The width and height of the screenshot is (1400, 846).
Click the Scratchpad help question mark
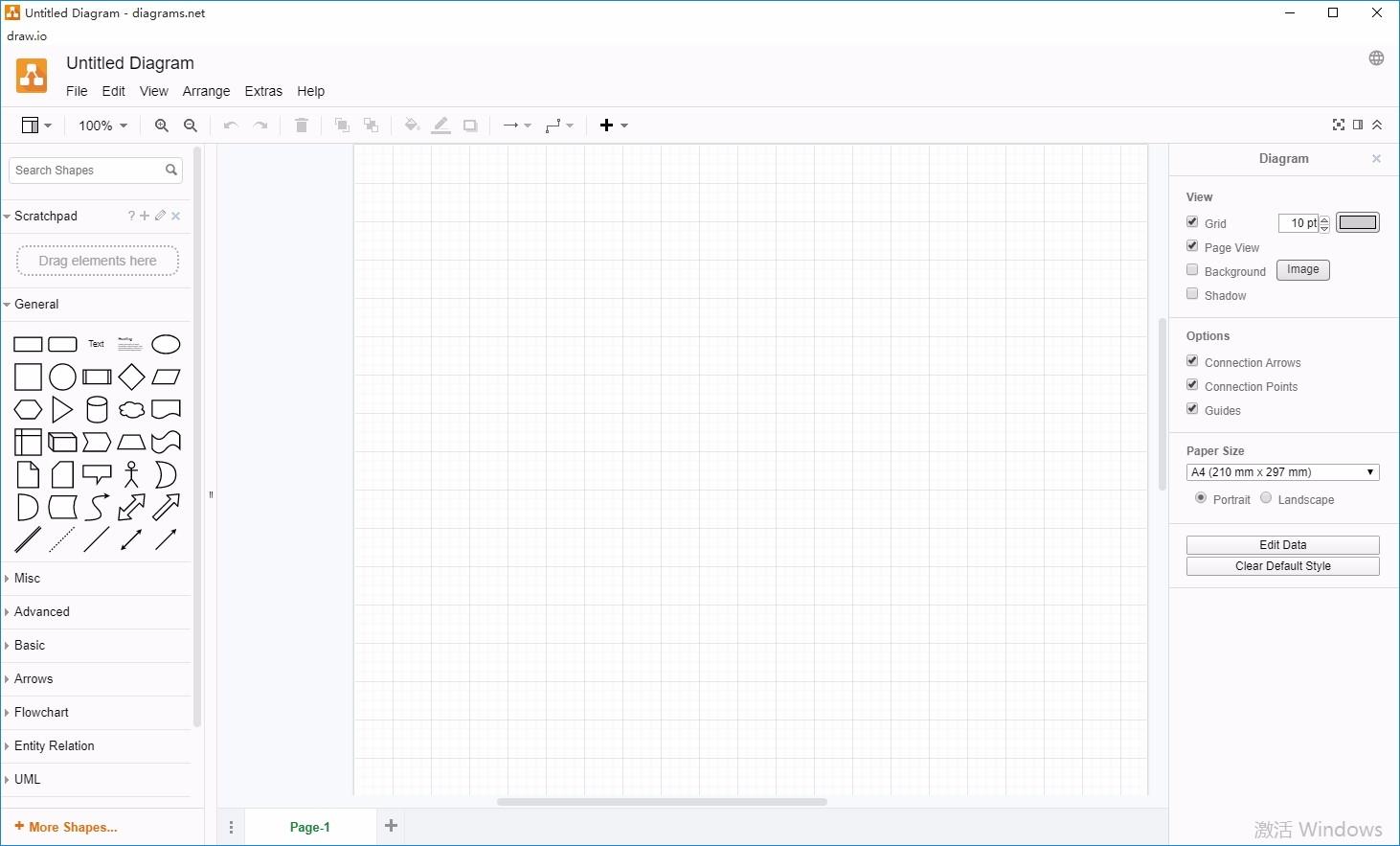(131, 216)
